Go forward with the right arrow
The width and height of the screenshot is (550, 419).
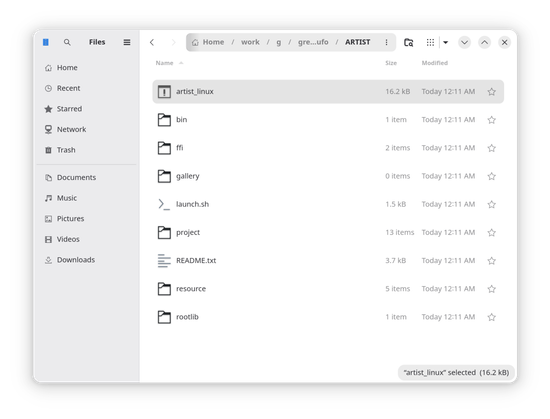click(x=173, y=42)
